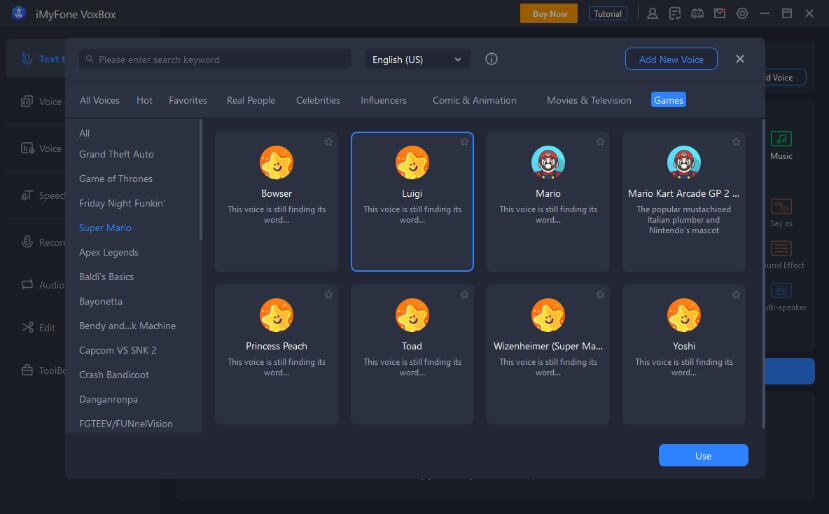829x514 pixels.
Task: Switch to Favorites tab
Action: point(188,100)
